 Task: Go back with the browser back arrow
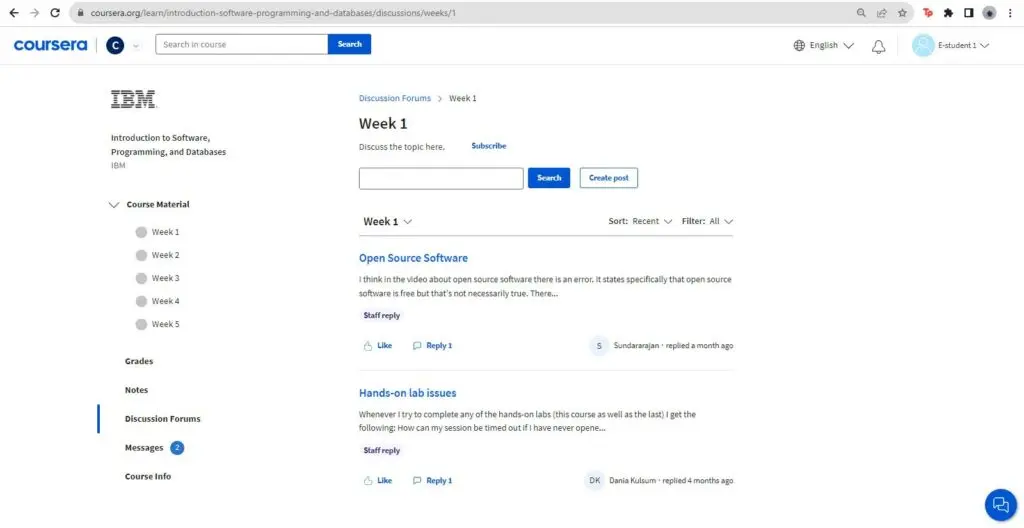click(x=13, y=12)
